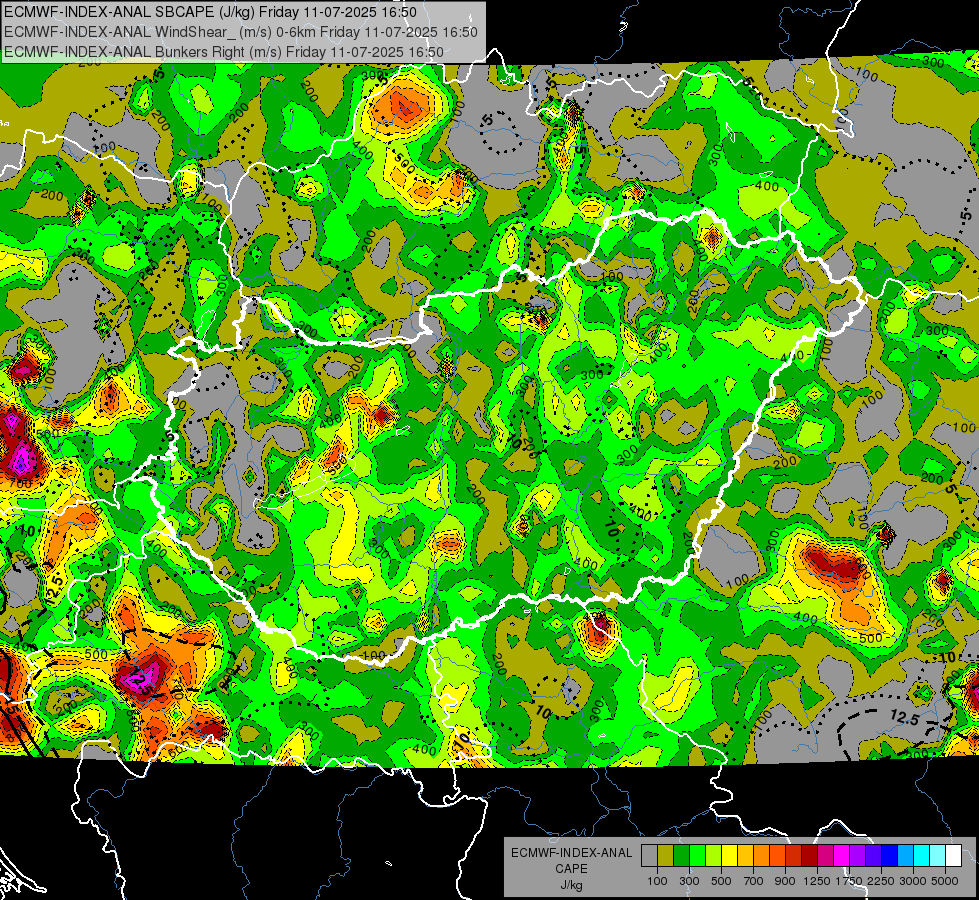The height and width of the screenshot is (900, 979).
Task: Click the '1750' tick value in the legend
Action: click(849, 881)
